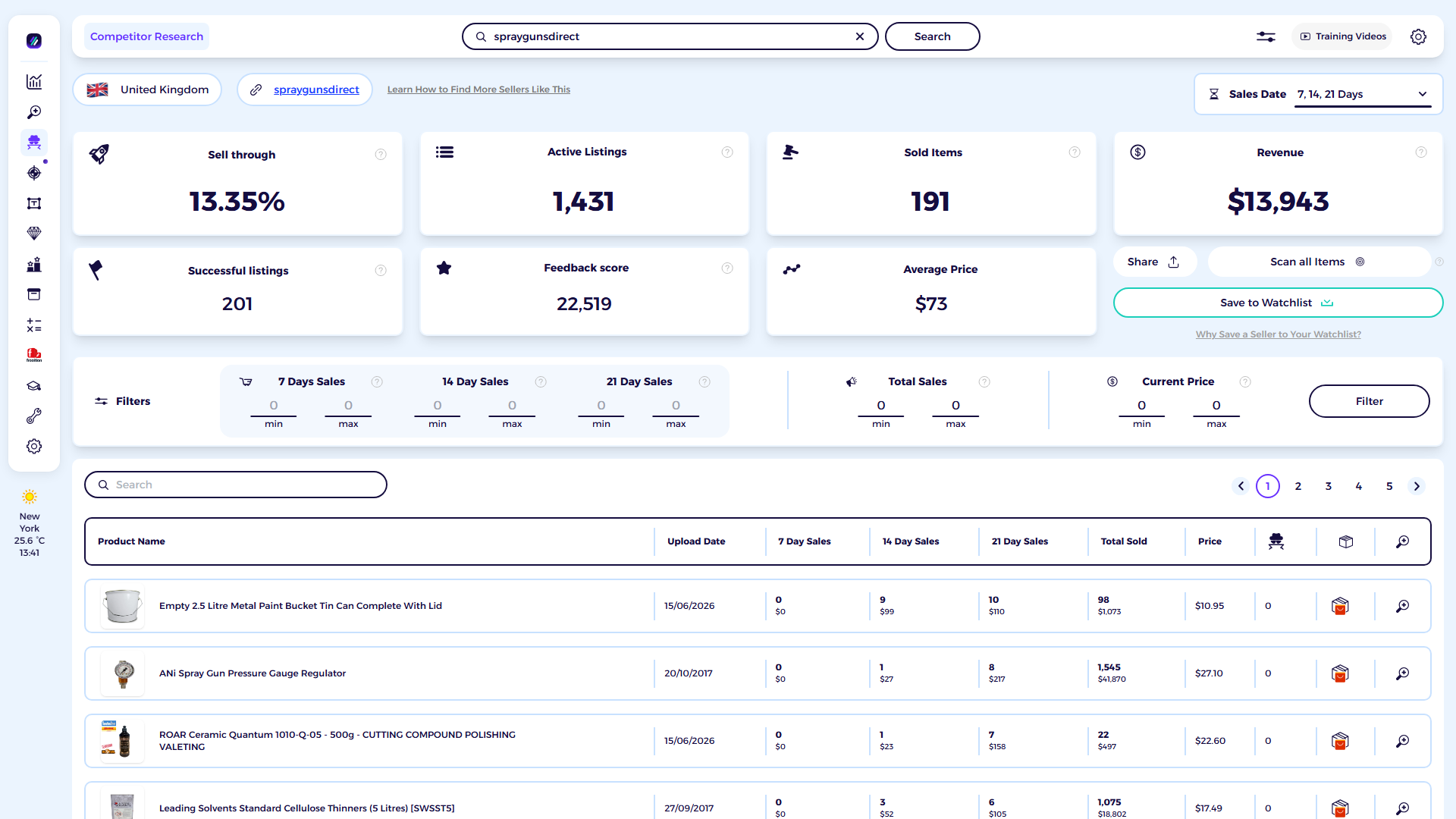Save seller to Watchlist
The width and height of the screenshot is (1456, 819).
click(x=1278, y=303)
